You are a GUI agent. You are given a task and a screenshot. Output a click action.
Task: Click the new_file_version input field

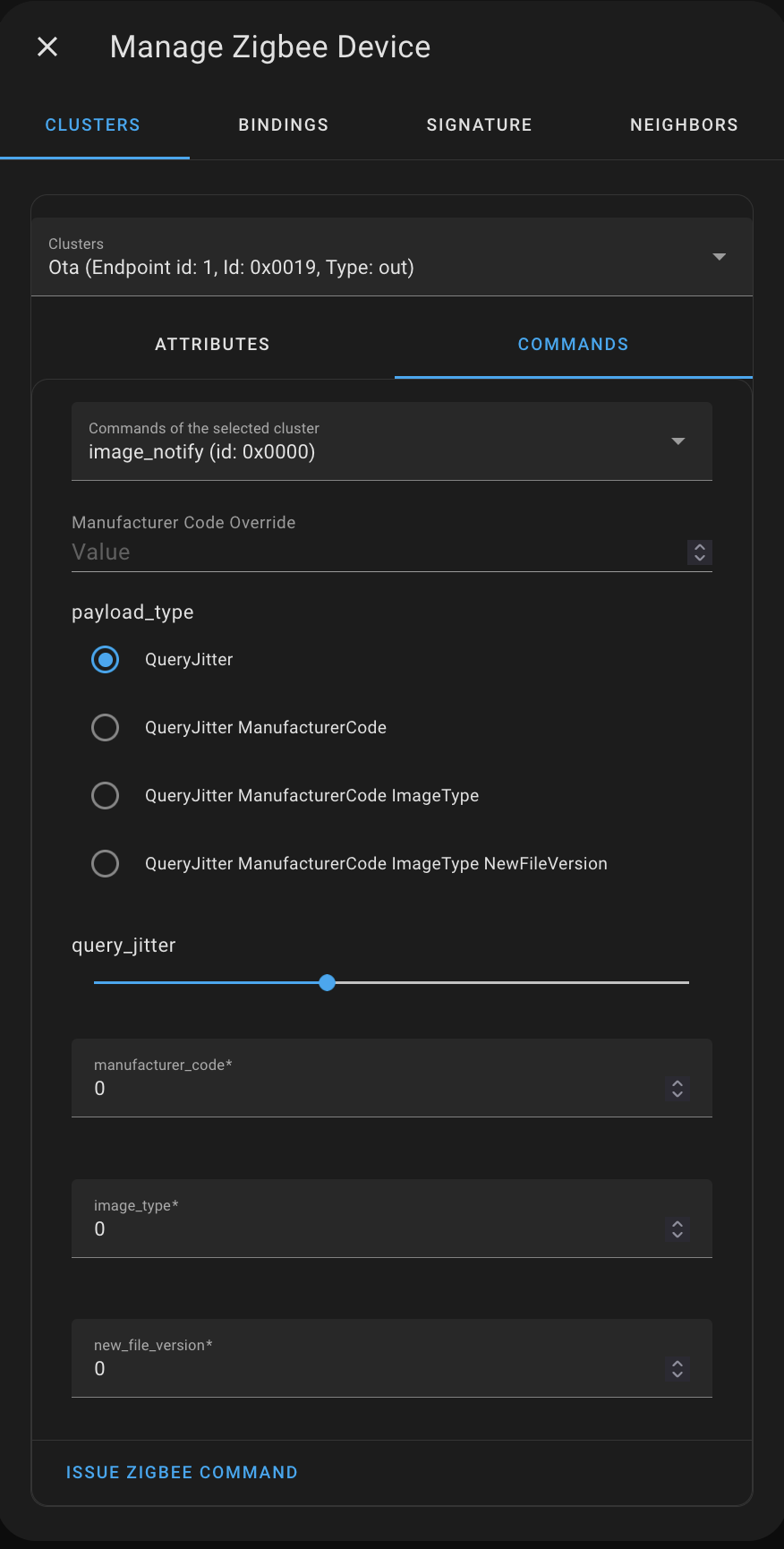358,1368
